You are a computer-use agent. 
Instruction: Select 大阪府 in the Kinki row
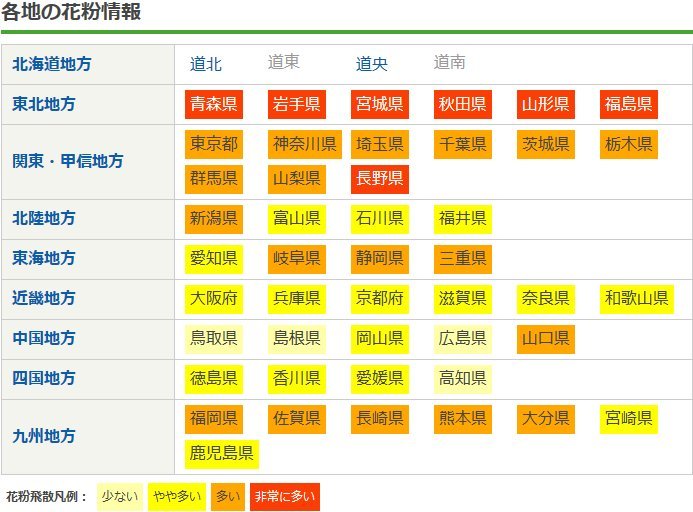click(214, 298)
